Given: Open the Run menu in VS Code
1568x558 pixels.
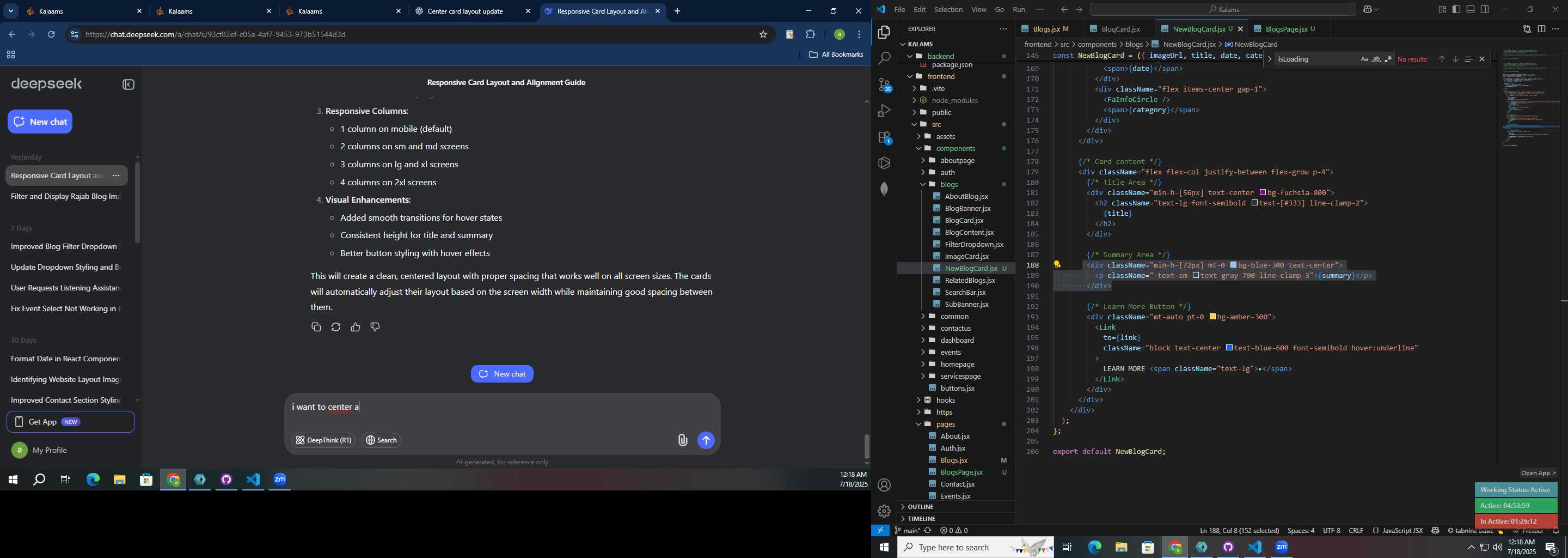Looking at the screenshot, I should pyautogui.click(x=1019, y=10).
